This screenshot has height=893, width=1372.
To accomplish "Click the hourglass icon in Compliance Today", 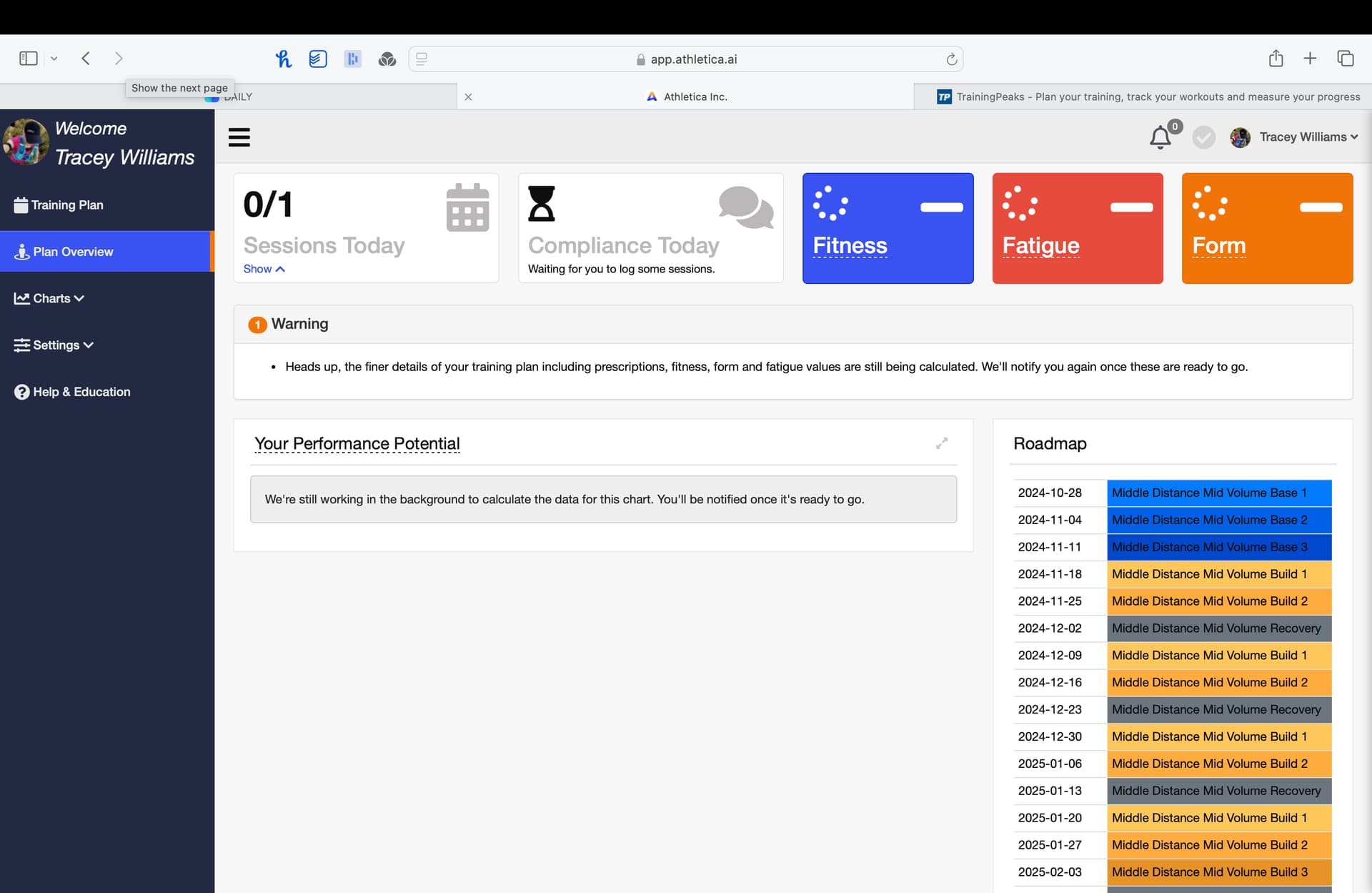I will 541,204.
